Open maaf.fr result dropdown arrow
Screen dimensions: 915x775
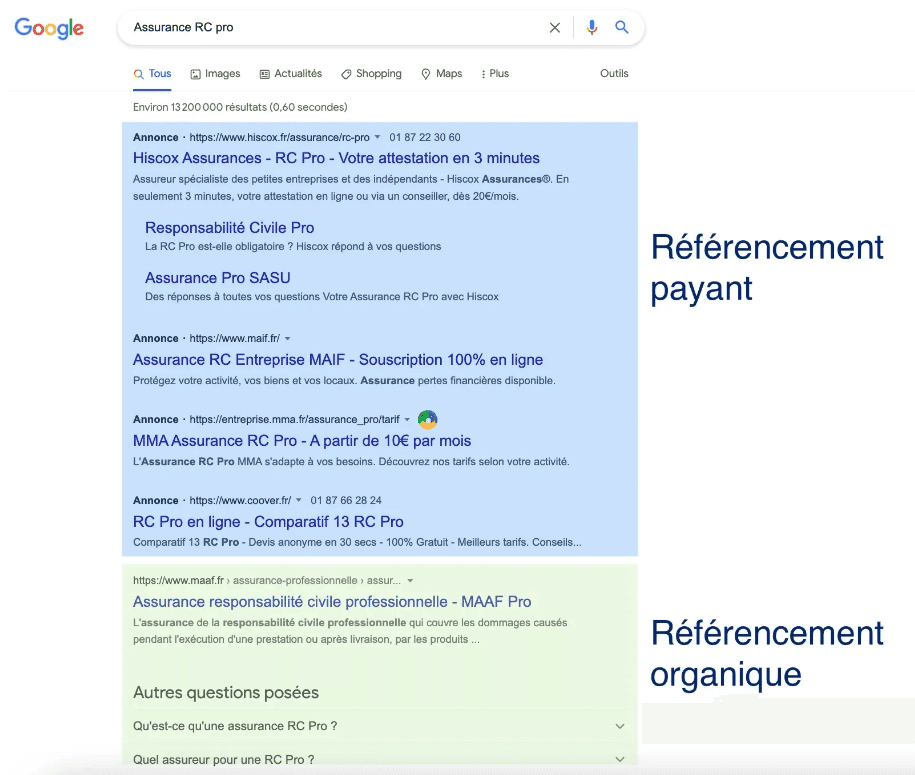[x=410, y=581]
